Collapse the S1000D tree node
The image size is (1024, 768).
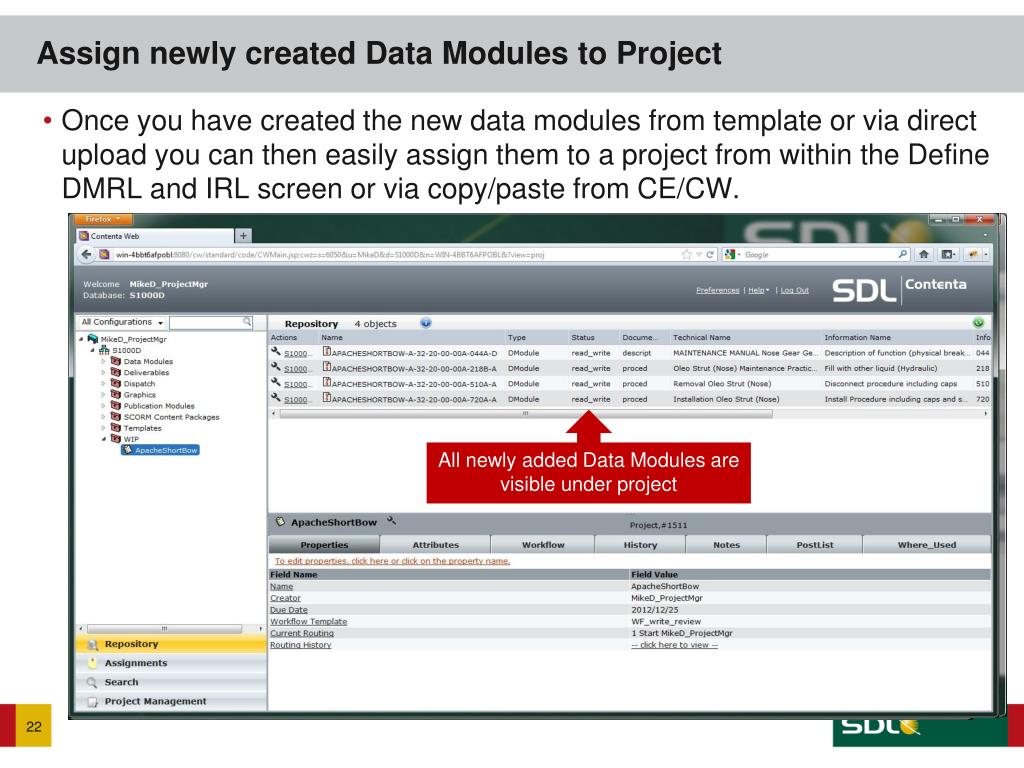click(92, 350)
